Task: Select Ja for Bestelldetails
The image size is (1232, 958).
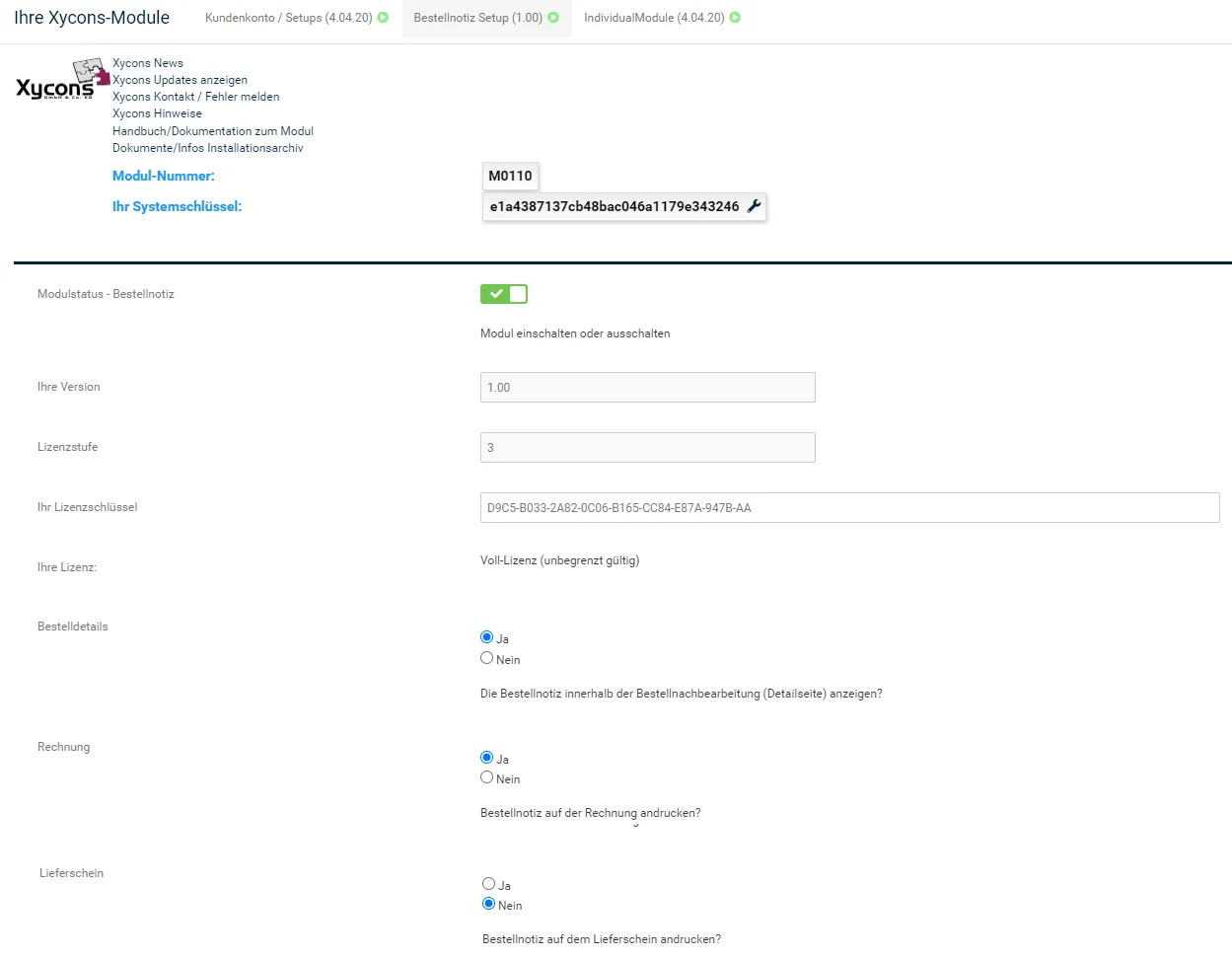Action: click(x=486, y=637)
